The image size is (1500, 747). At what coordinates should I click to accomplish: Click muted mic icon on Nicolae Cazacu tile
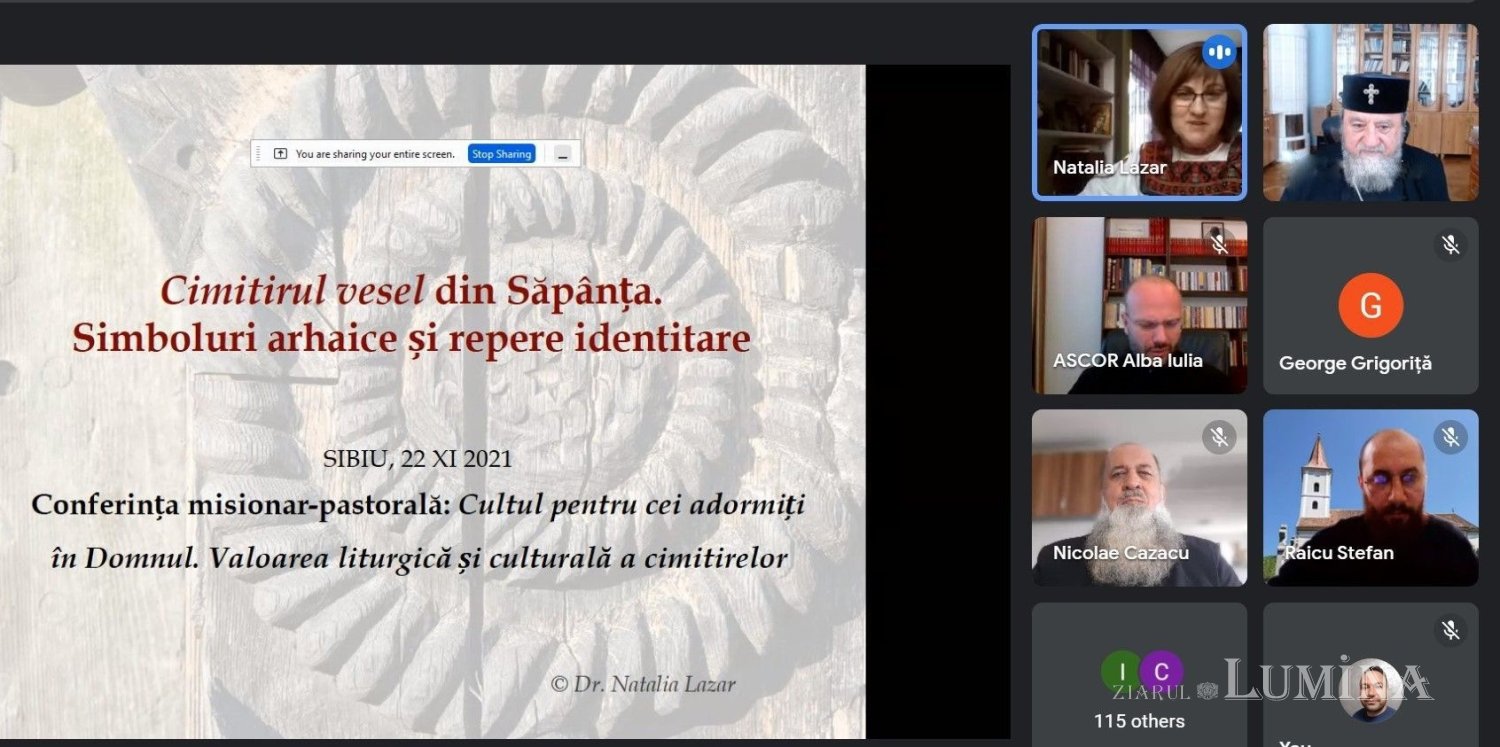coord(1218,437)
